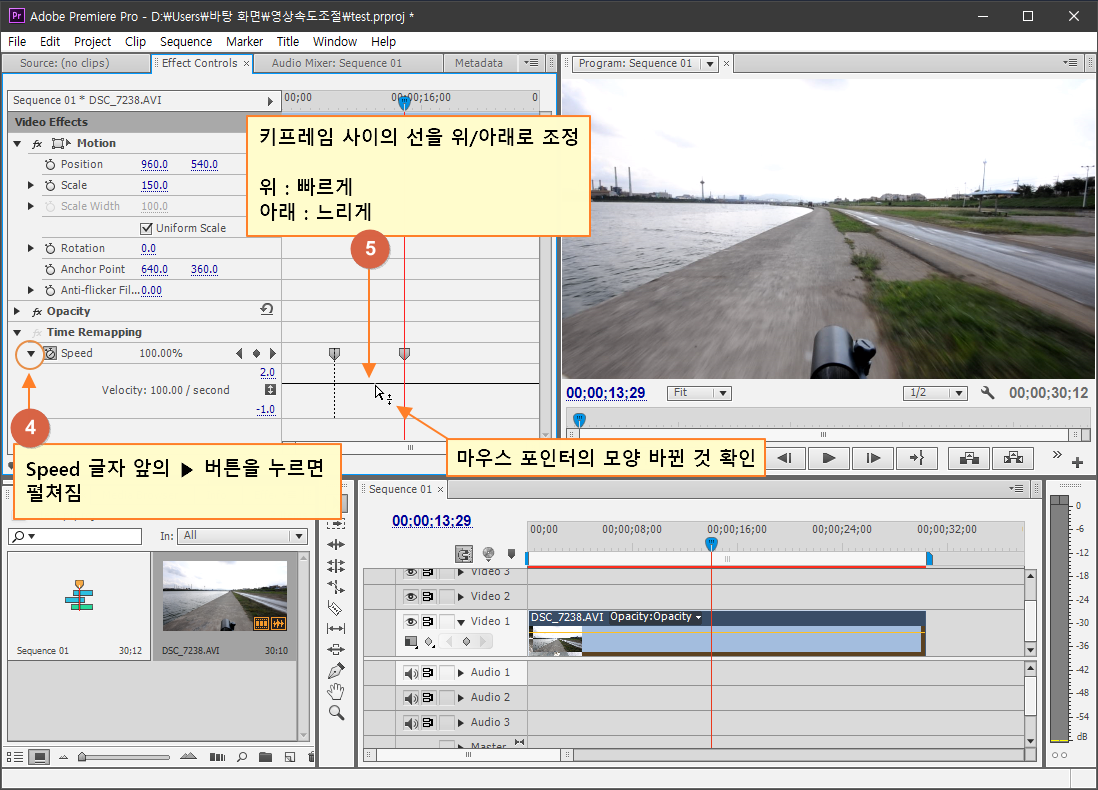Switch to Metadata tab
This screenshot has height=790, width=1098.
tap(479, 63)
